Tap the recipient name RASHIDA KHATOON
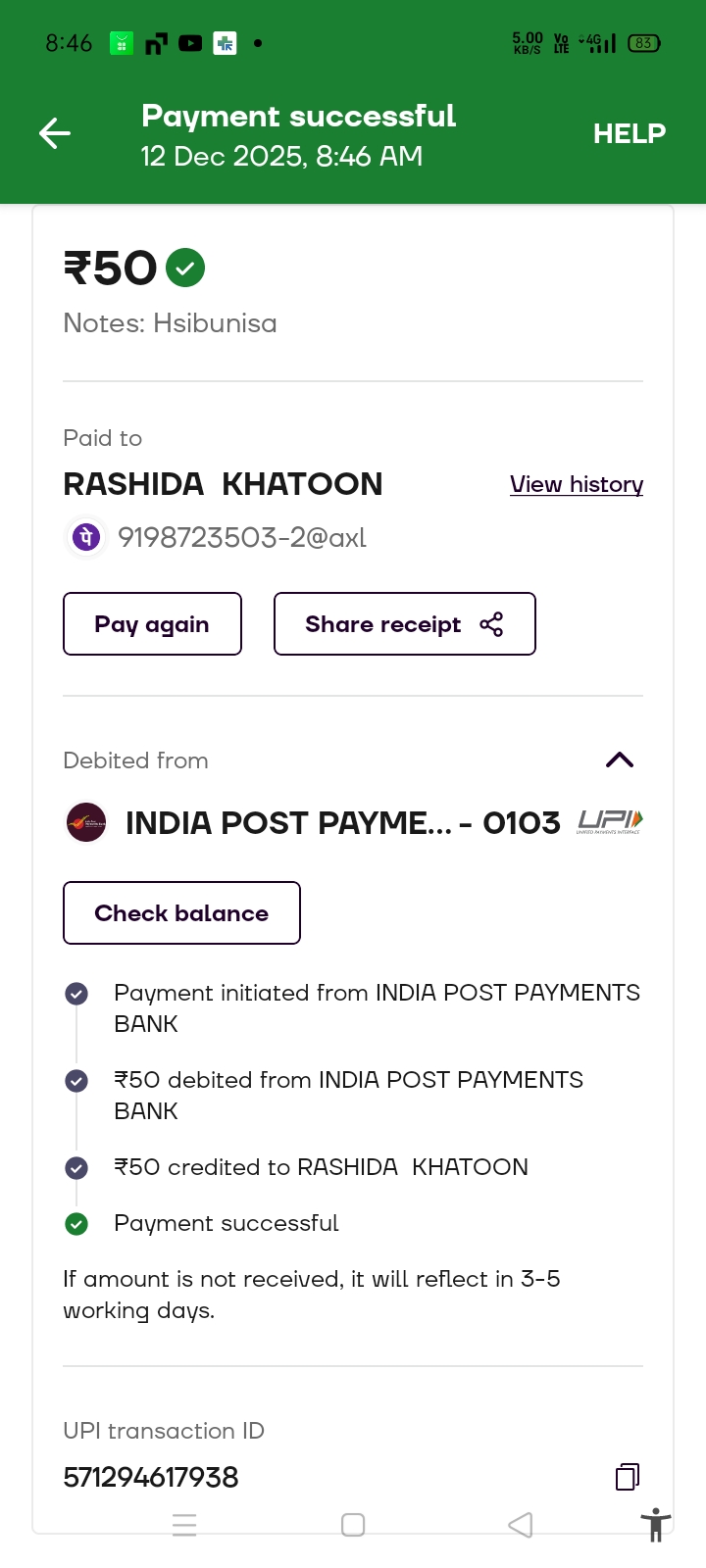 223,484
